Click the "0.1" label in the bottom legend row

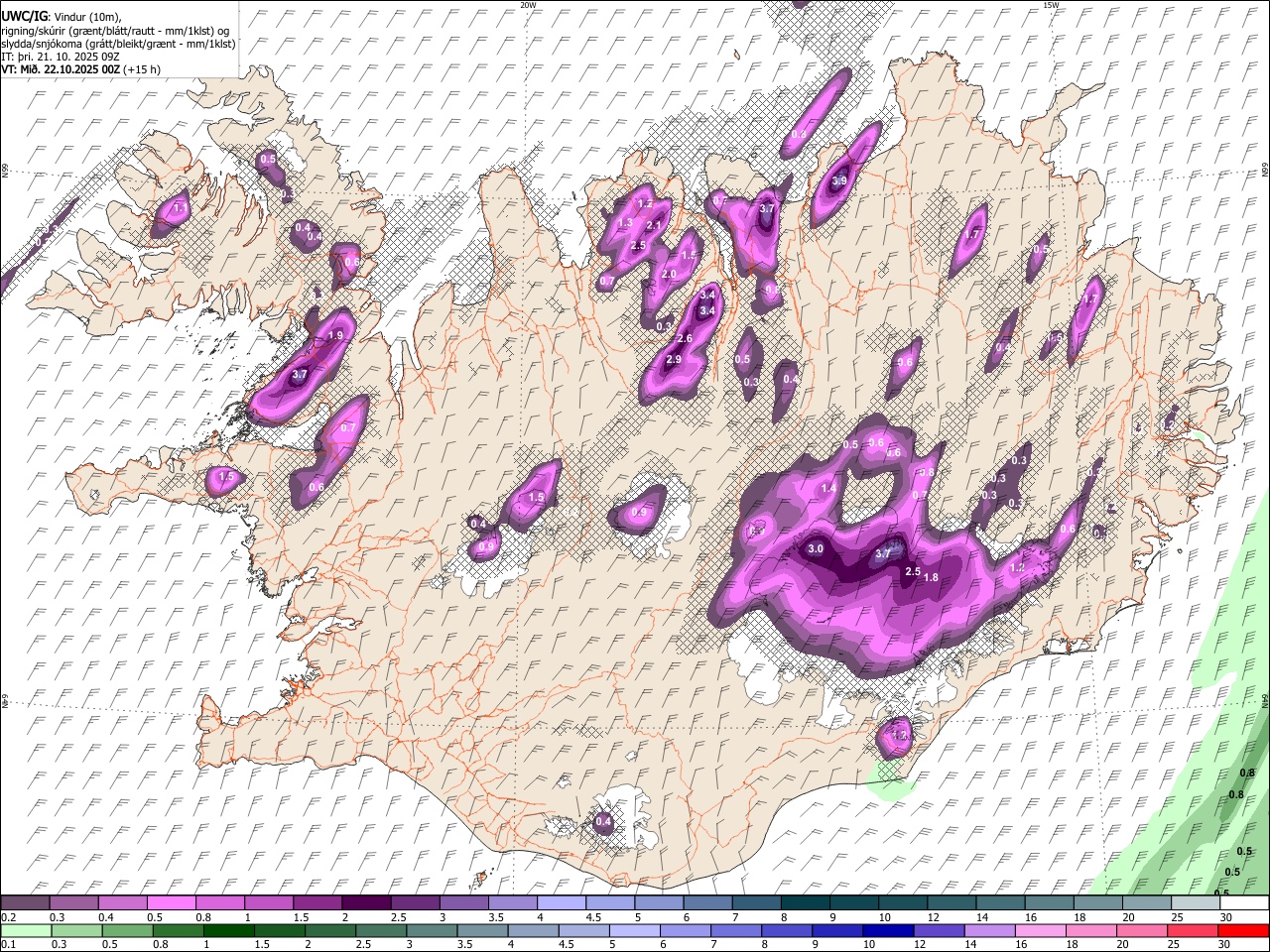coord(9,945)
